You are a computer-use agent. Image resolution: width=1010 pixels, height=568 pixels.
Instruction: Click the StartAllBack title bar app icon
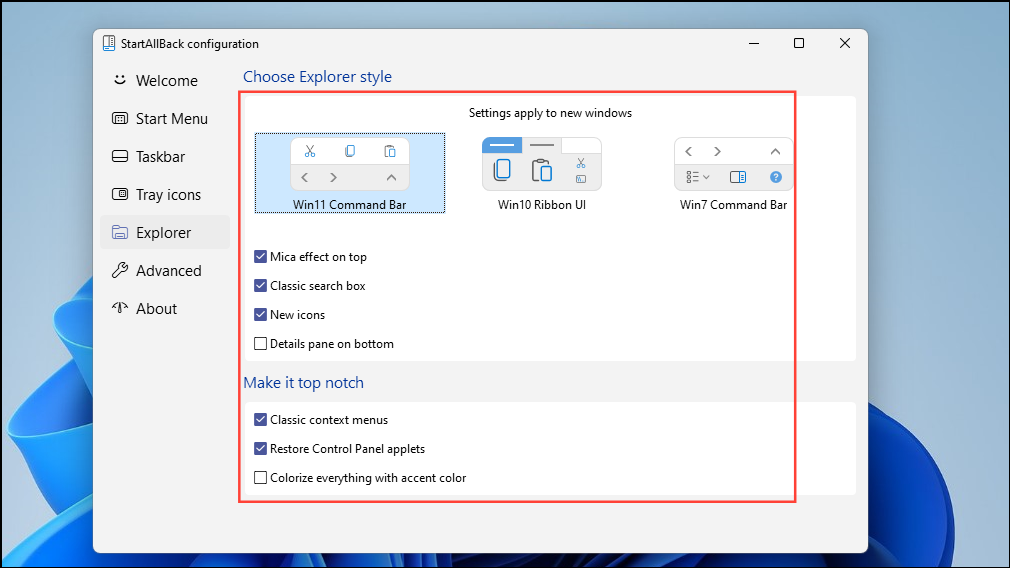pyautogui.click(x=109, y=43)
